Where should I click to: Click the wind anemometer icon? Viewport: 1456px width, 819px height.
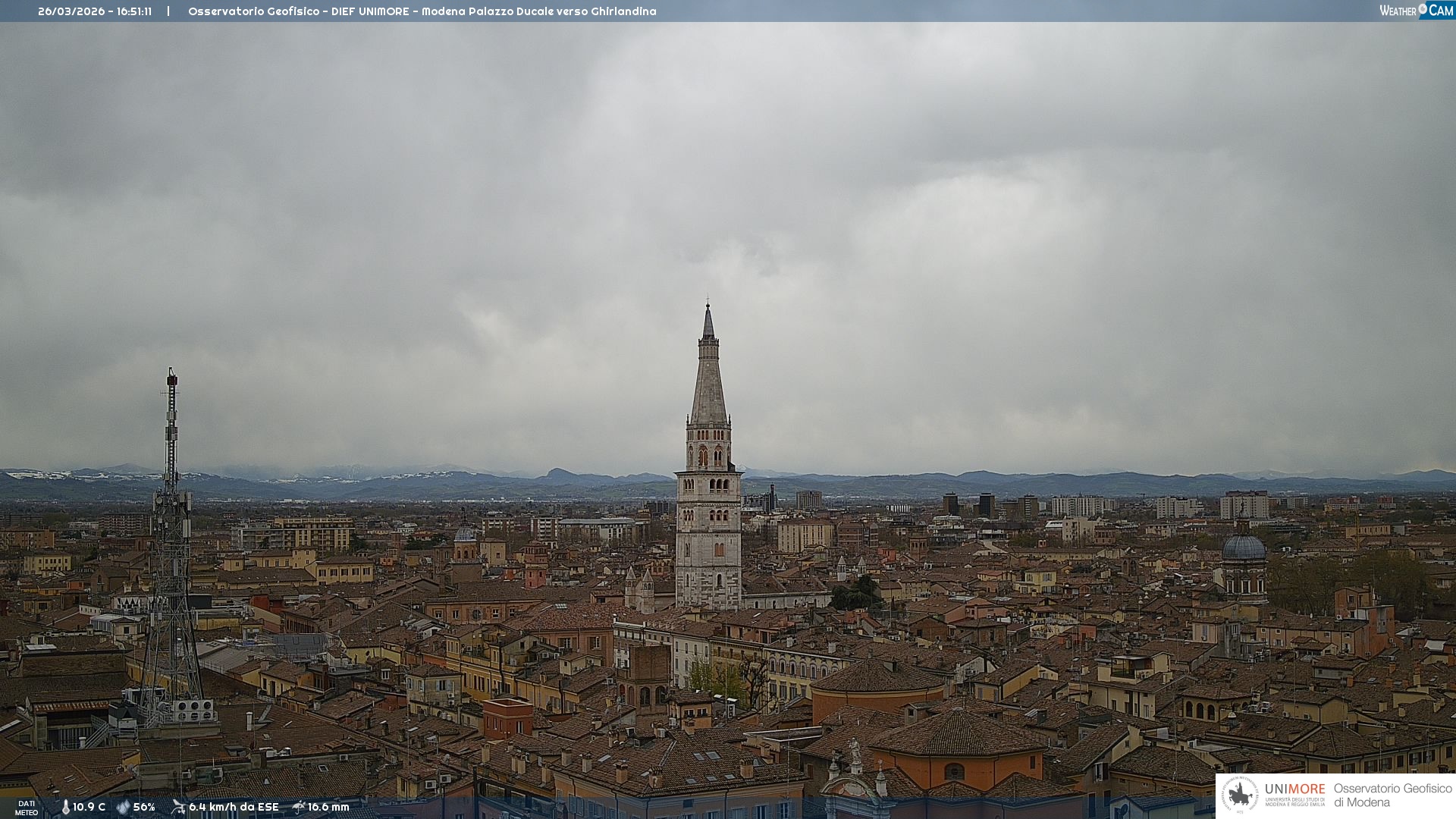pos(178,807)
